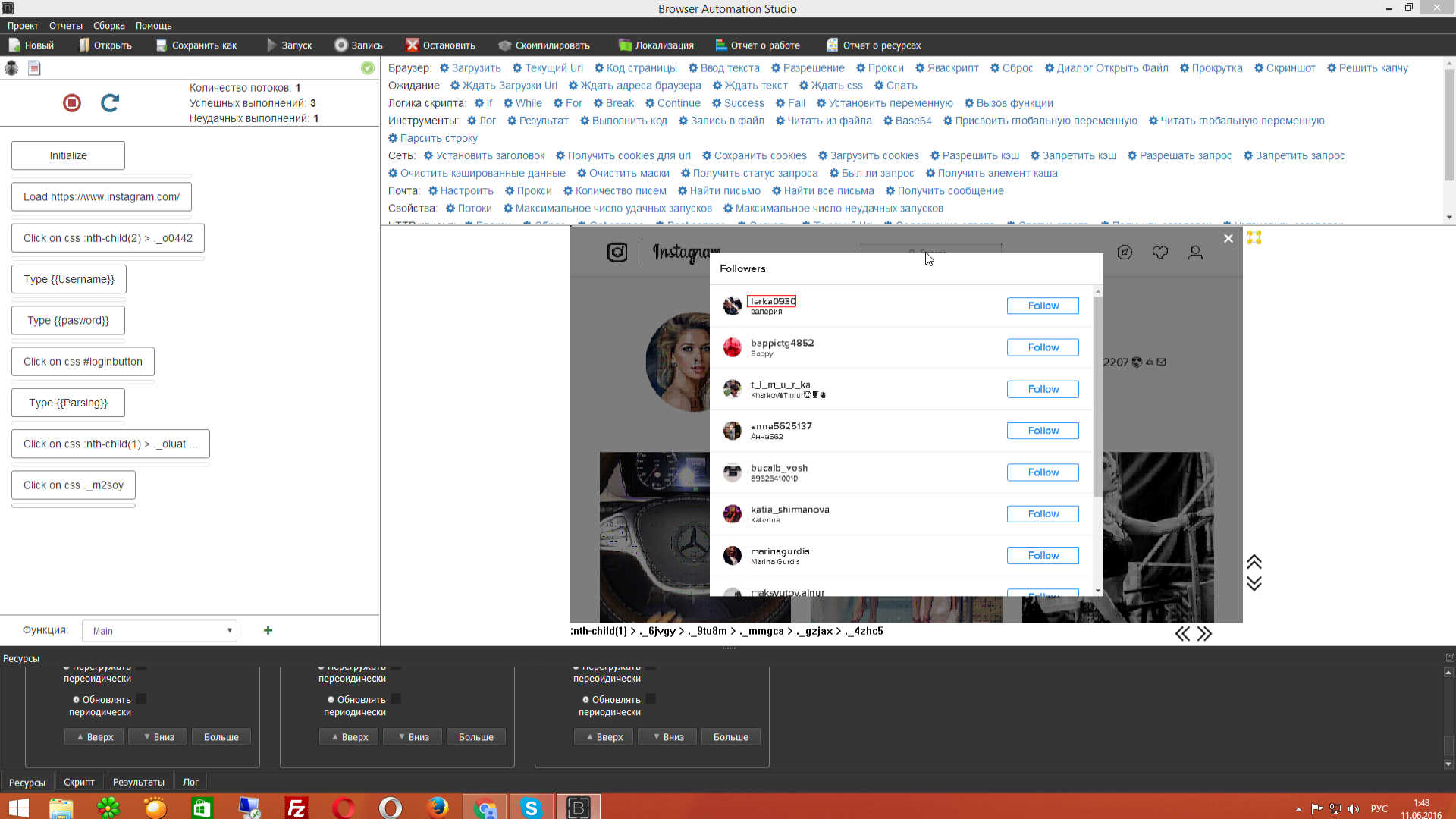This screenshot has height=819, width=1456.
Task: Open the Сборка menu
Action: tap(108, 26)
